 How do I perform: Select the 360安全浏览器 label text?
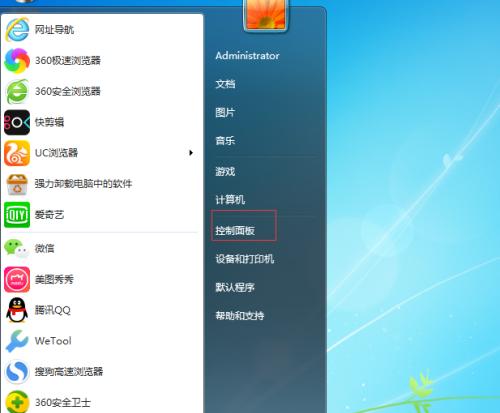coord(68,91)
